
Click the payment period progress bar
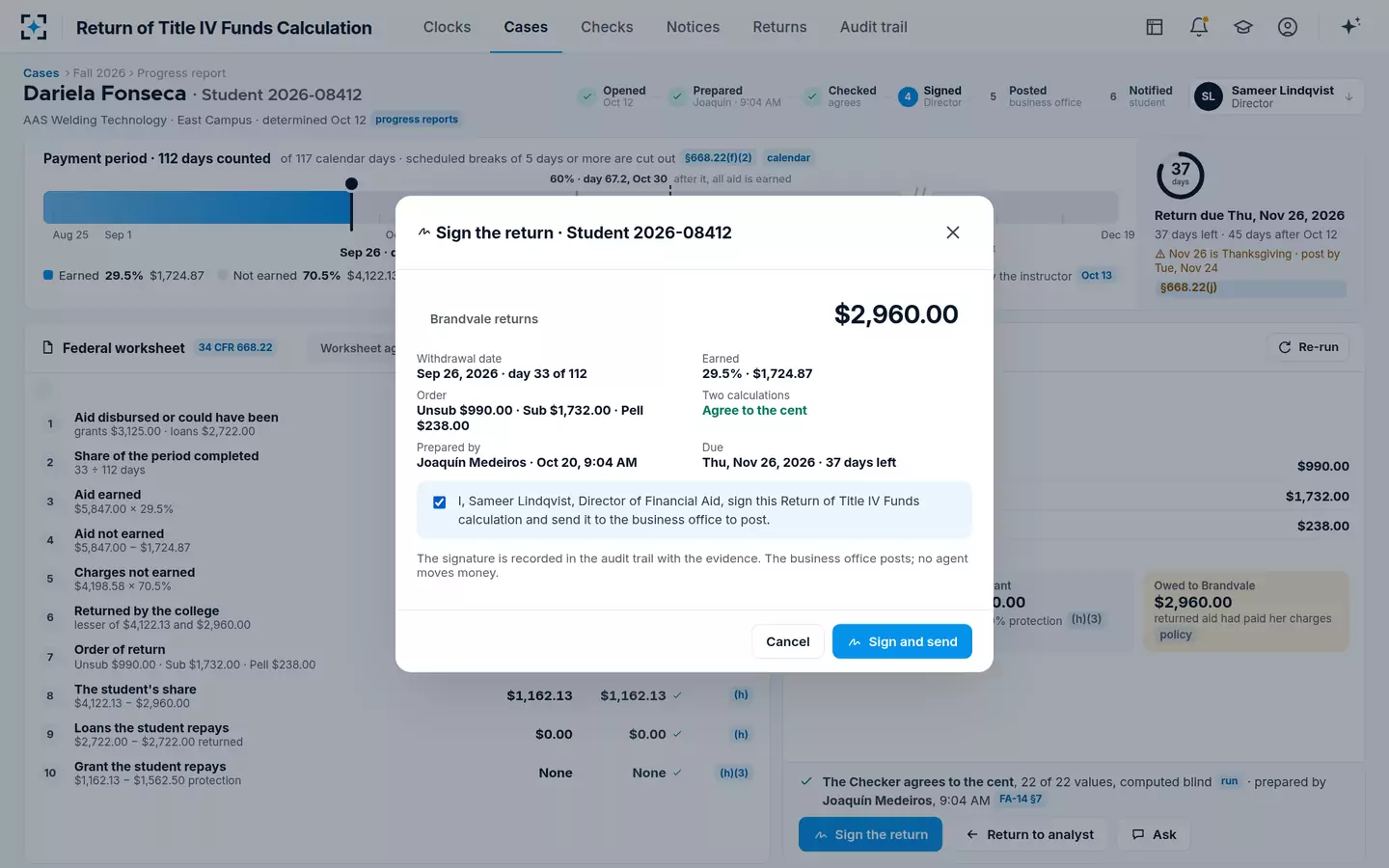(581, 207)
